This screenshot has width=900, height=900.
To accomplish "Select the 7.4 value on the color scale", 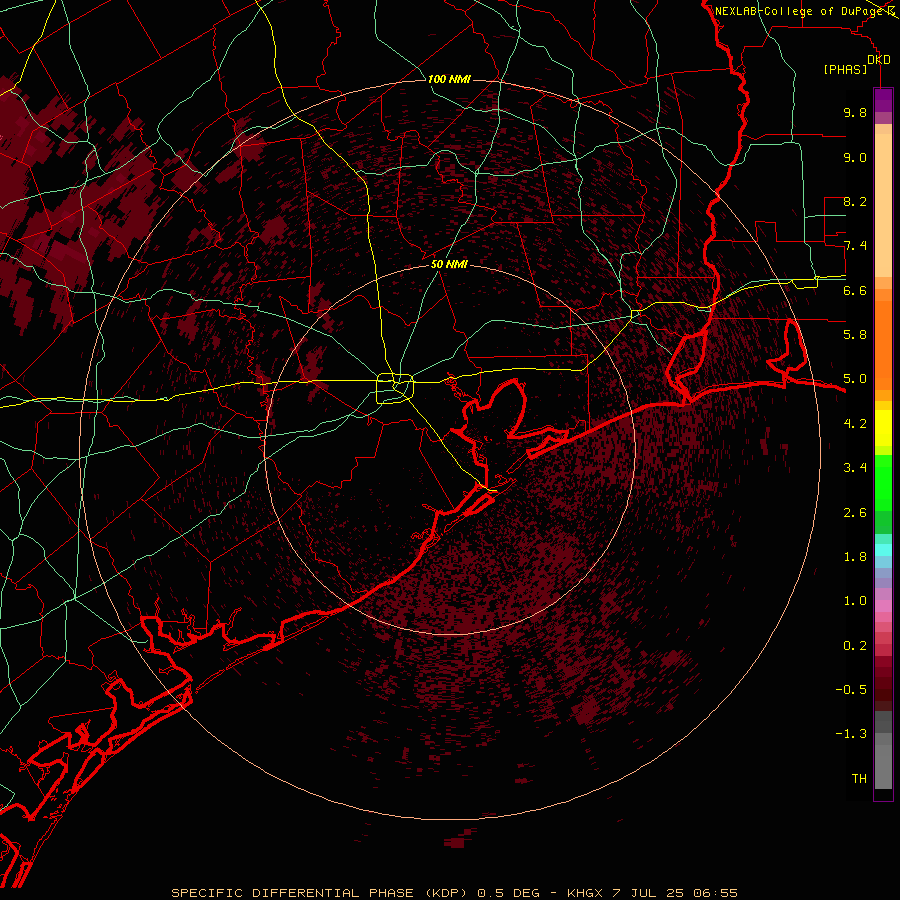I will [855, 246].
